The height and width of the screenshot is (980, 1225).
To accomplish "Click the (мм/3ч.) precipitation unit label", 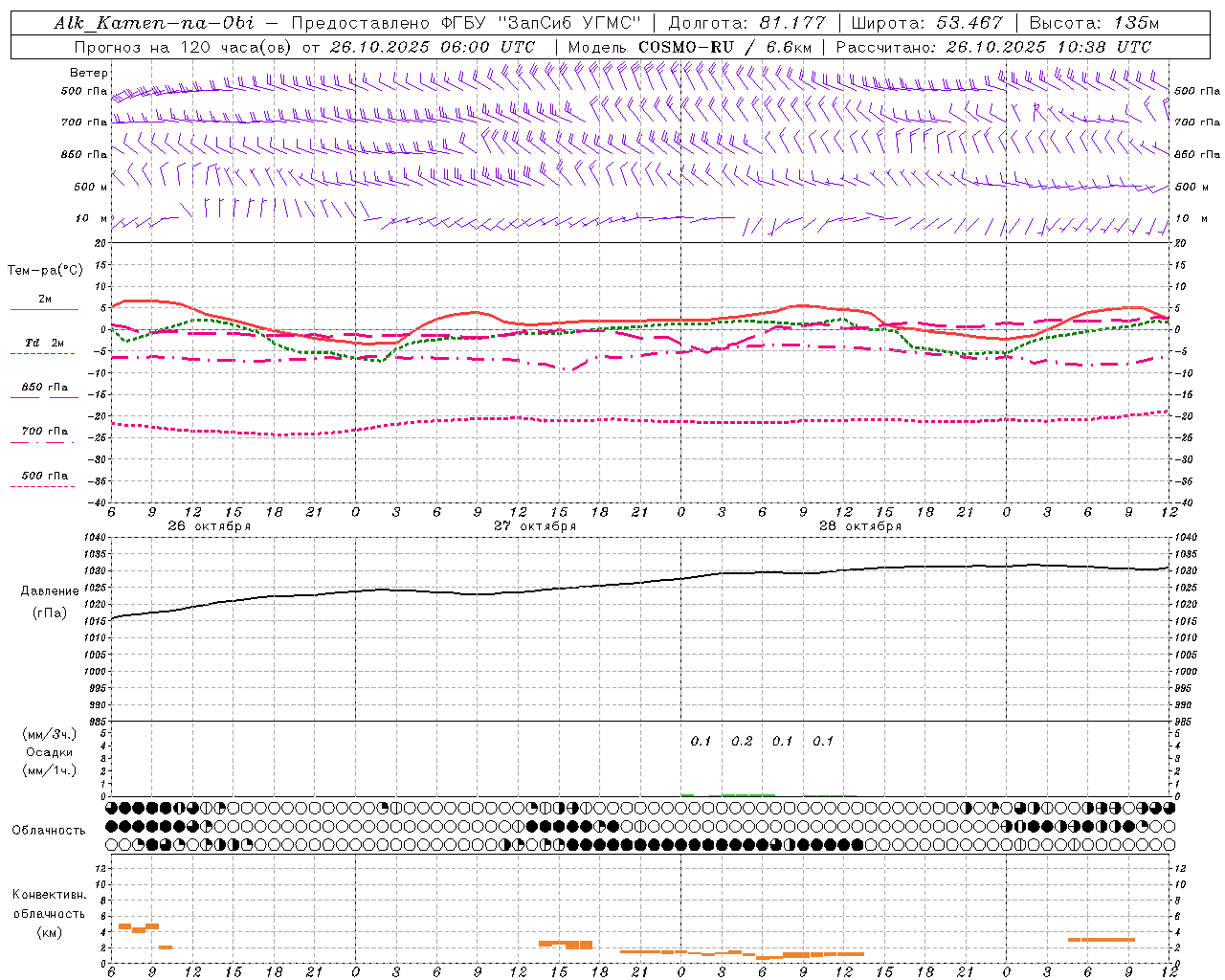I will click(49, 735).
